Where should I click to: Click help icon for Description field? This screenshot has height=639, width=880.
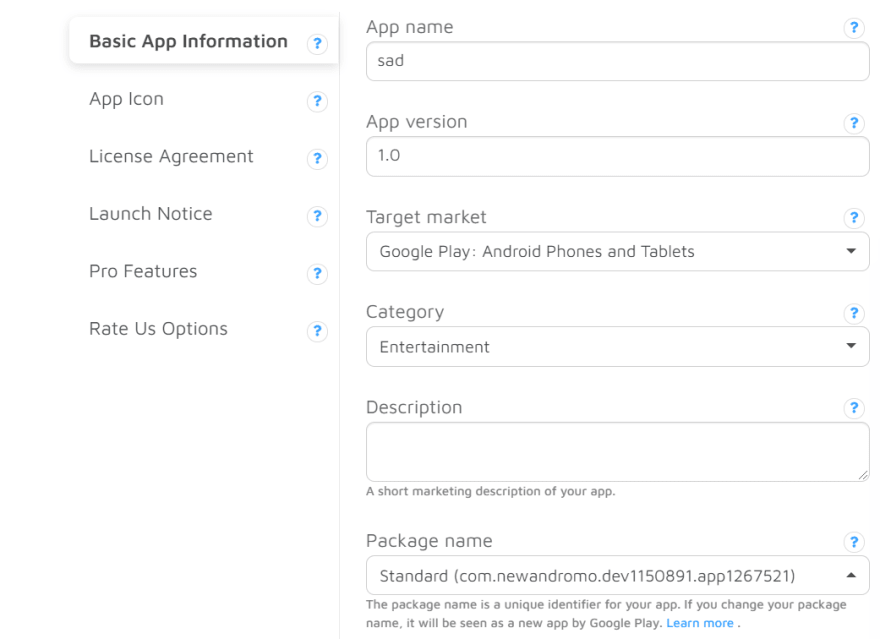[x=854, y=408]
